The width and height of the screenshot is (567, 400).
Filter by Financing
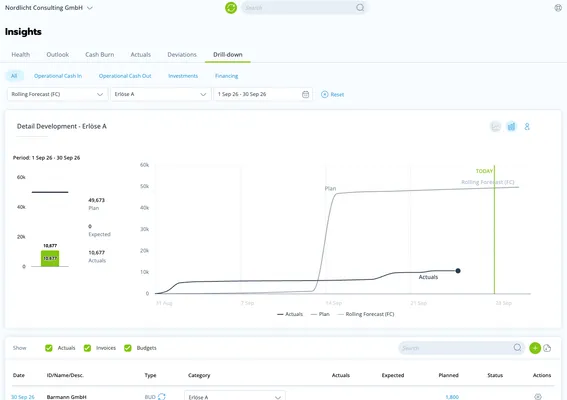tap(226, 76)
